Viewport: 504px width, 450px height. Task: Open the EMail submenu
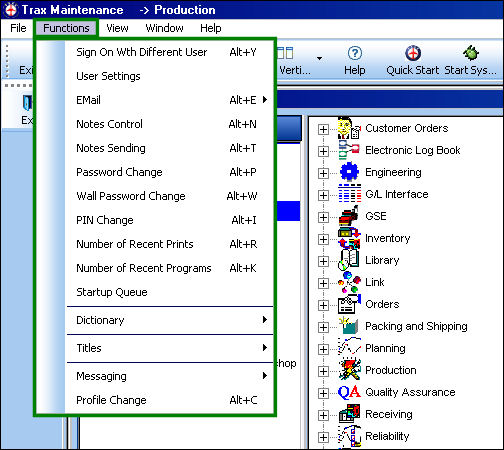(170, 100)
